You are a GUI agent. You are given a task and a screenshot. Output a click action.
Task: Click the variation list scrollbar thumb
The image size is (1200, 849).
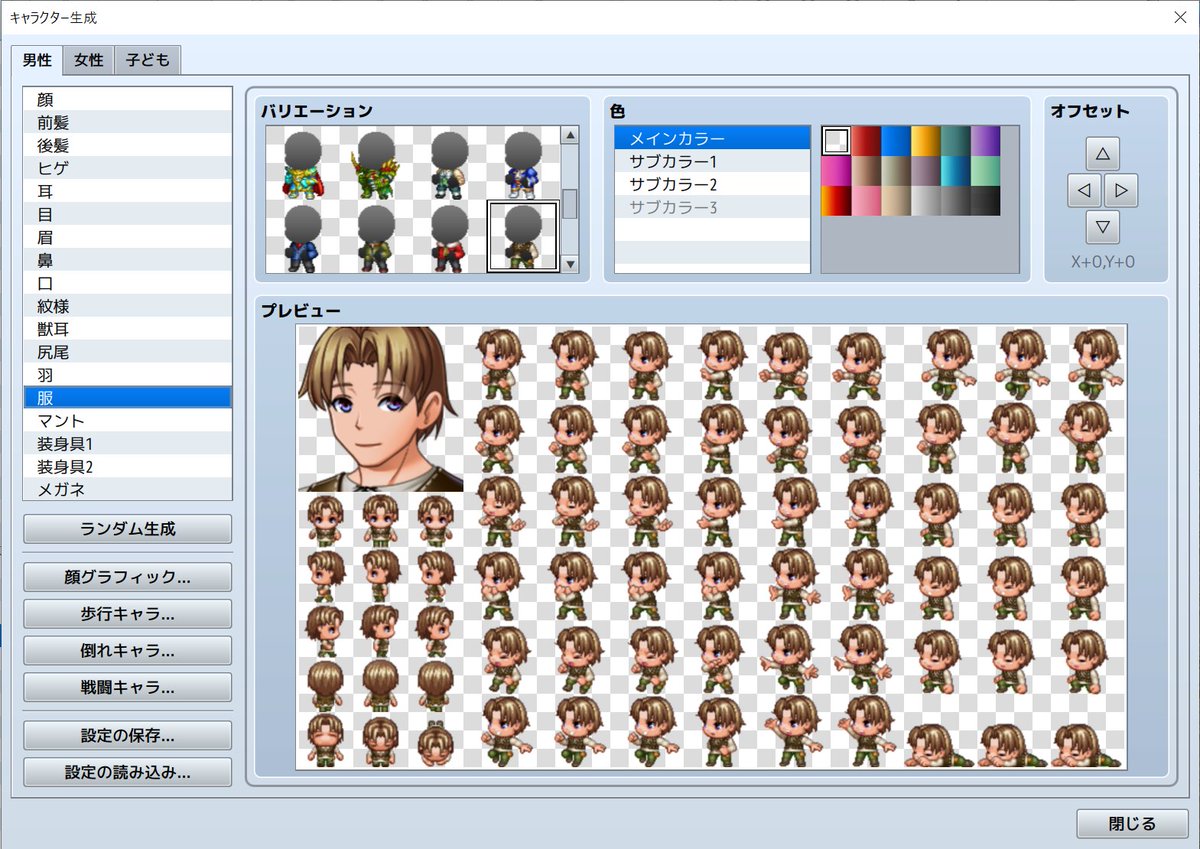click(x=570, y=204)
